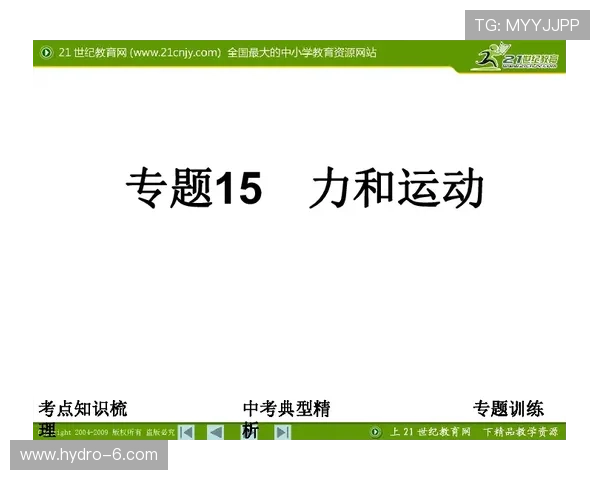Click the first-slide navigation button

(x=186, y=433)
